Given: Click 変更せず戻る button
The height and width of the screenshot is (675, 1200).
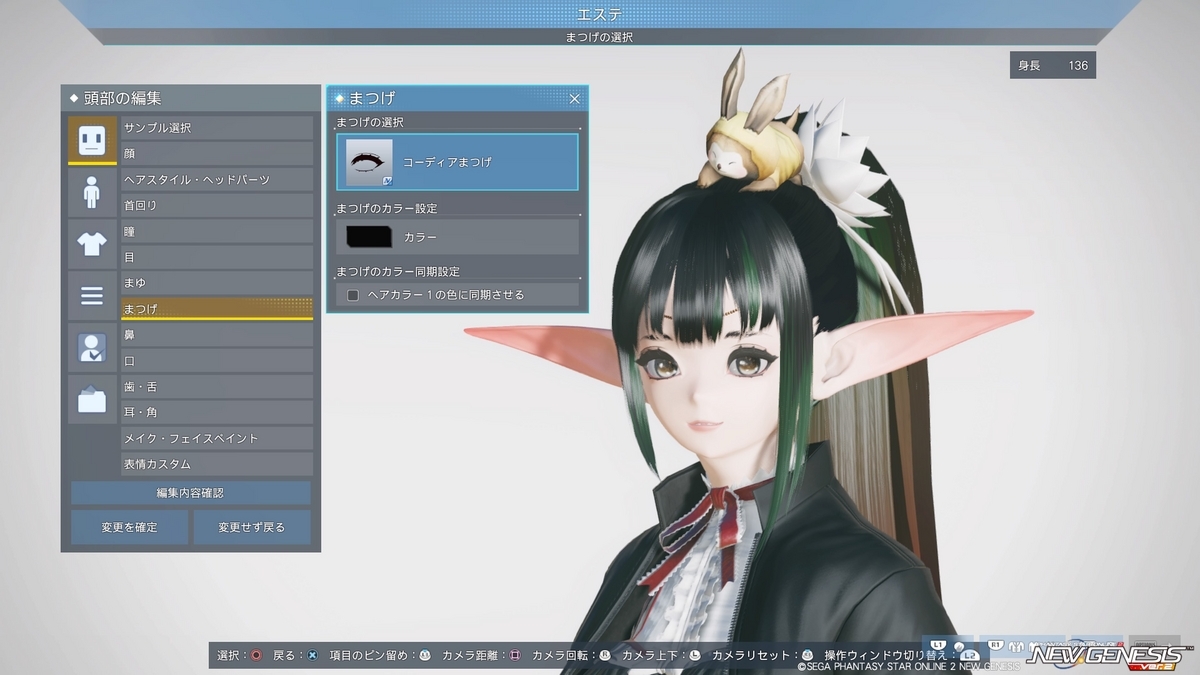Looking at the screenshot, I should (x=252, y=527).
